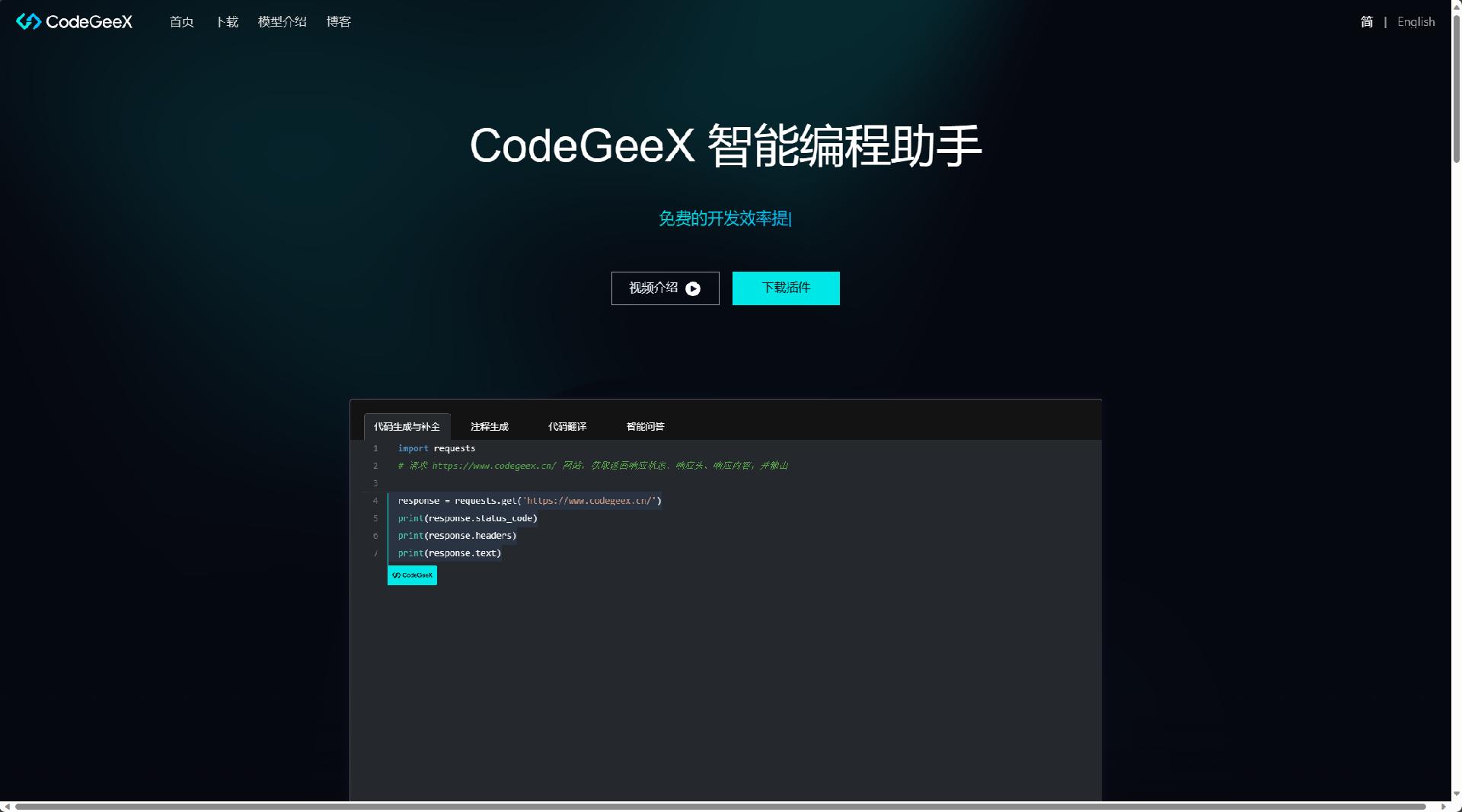Click the CodeGeeX badge in the code editor
This screenshot has height=812, width=1462.
[x=412, y=575]
